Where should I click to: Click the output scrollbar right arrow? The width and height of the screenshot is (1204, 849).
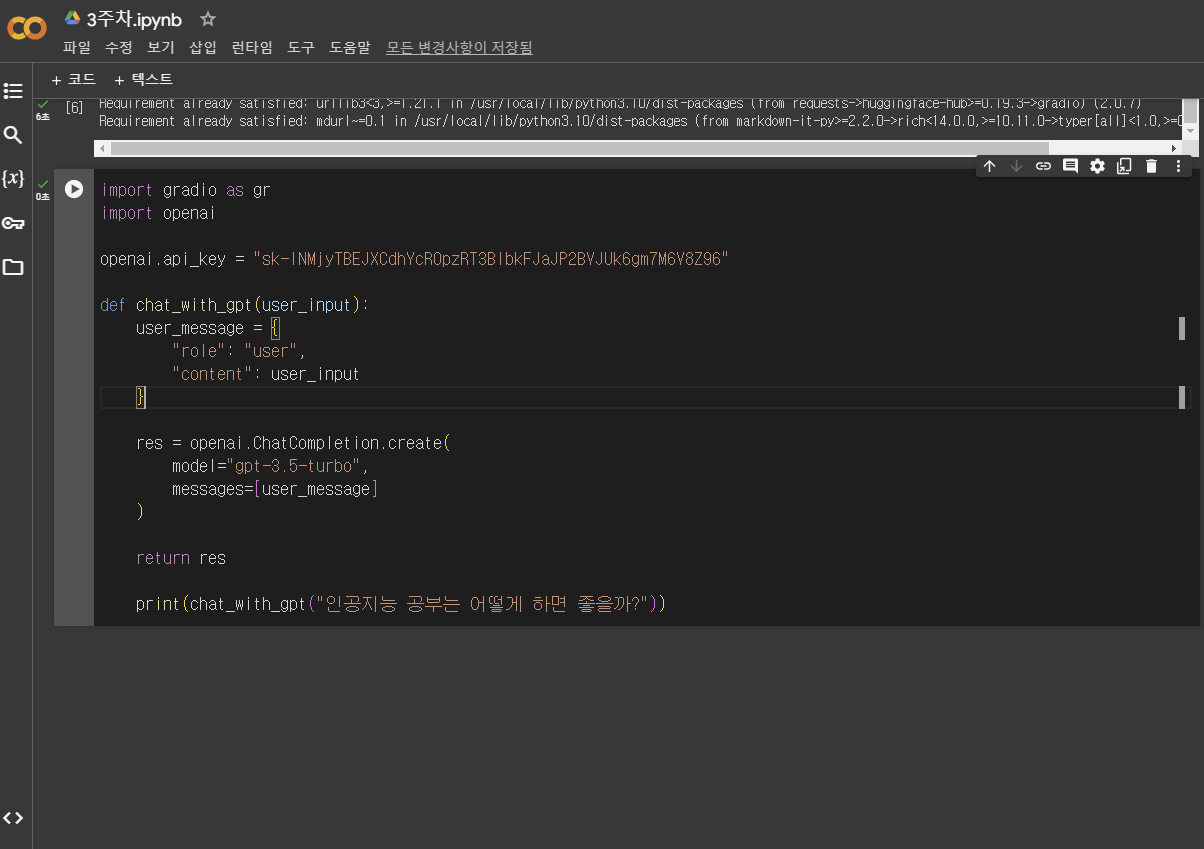[x=1174, y=148]
